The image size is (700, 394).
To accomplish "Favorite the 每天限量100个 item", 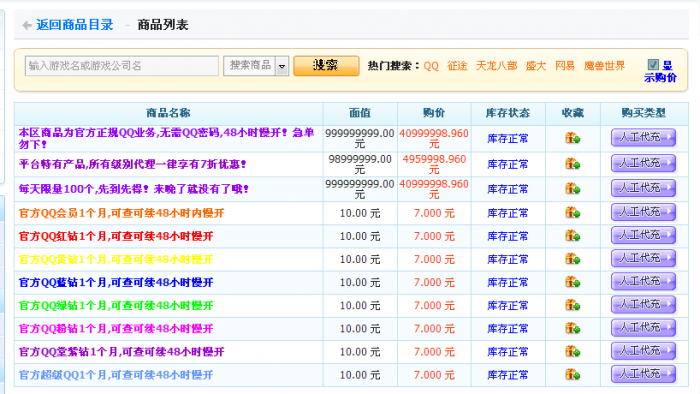I will (x=573, y=189).
